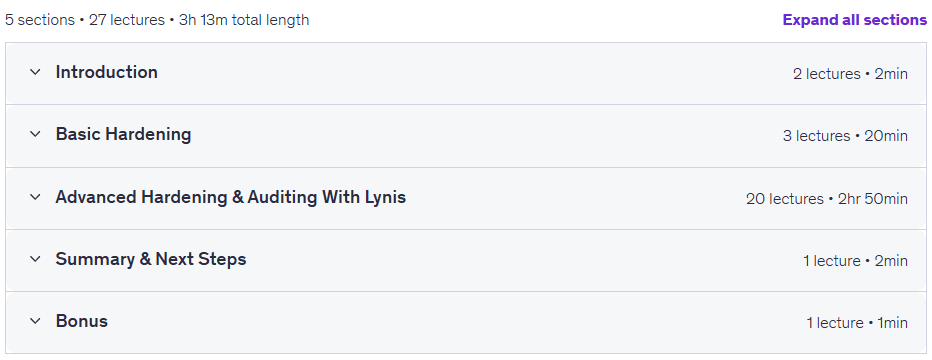Open the Introduction section title
This screenshot has width=932, height=360.
click(106, 72)
